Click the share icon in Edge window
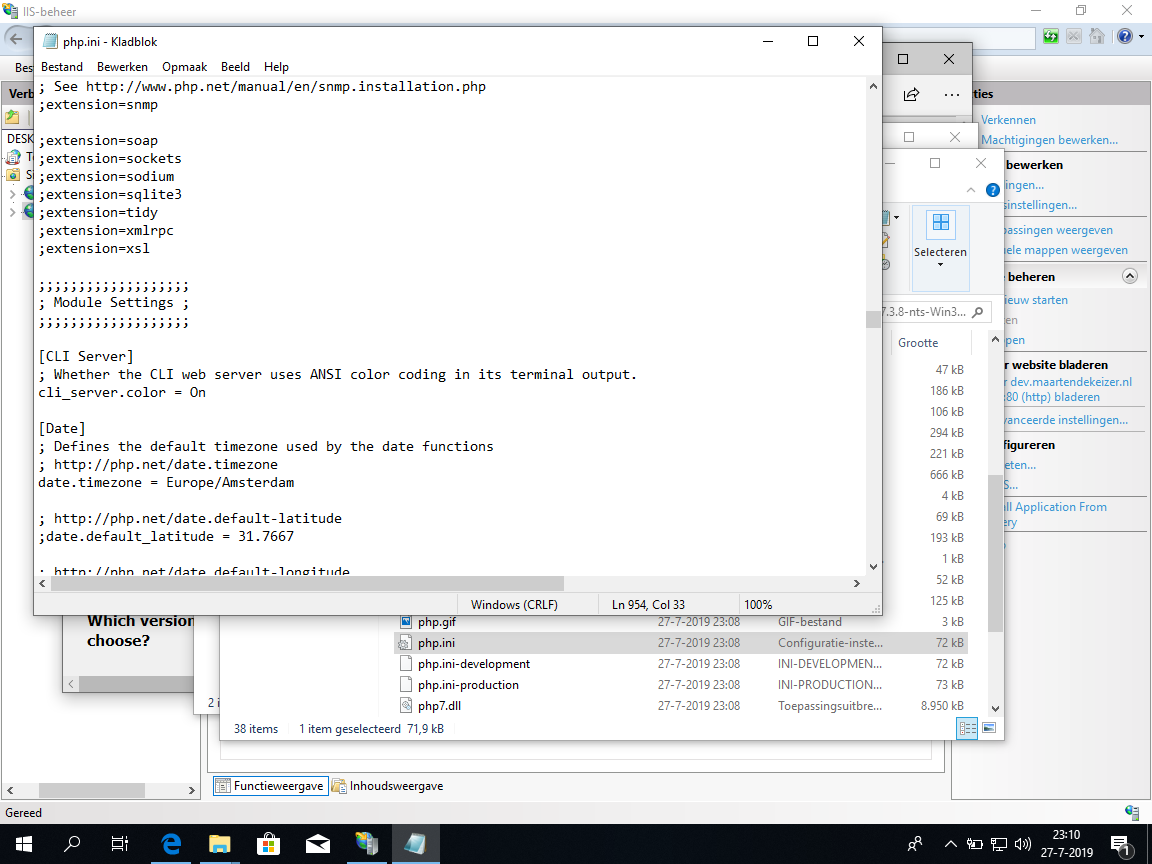1152x864 pixels. coord(911,95)
